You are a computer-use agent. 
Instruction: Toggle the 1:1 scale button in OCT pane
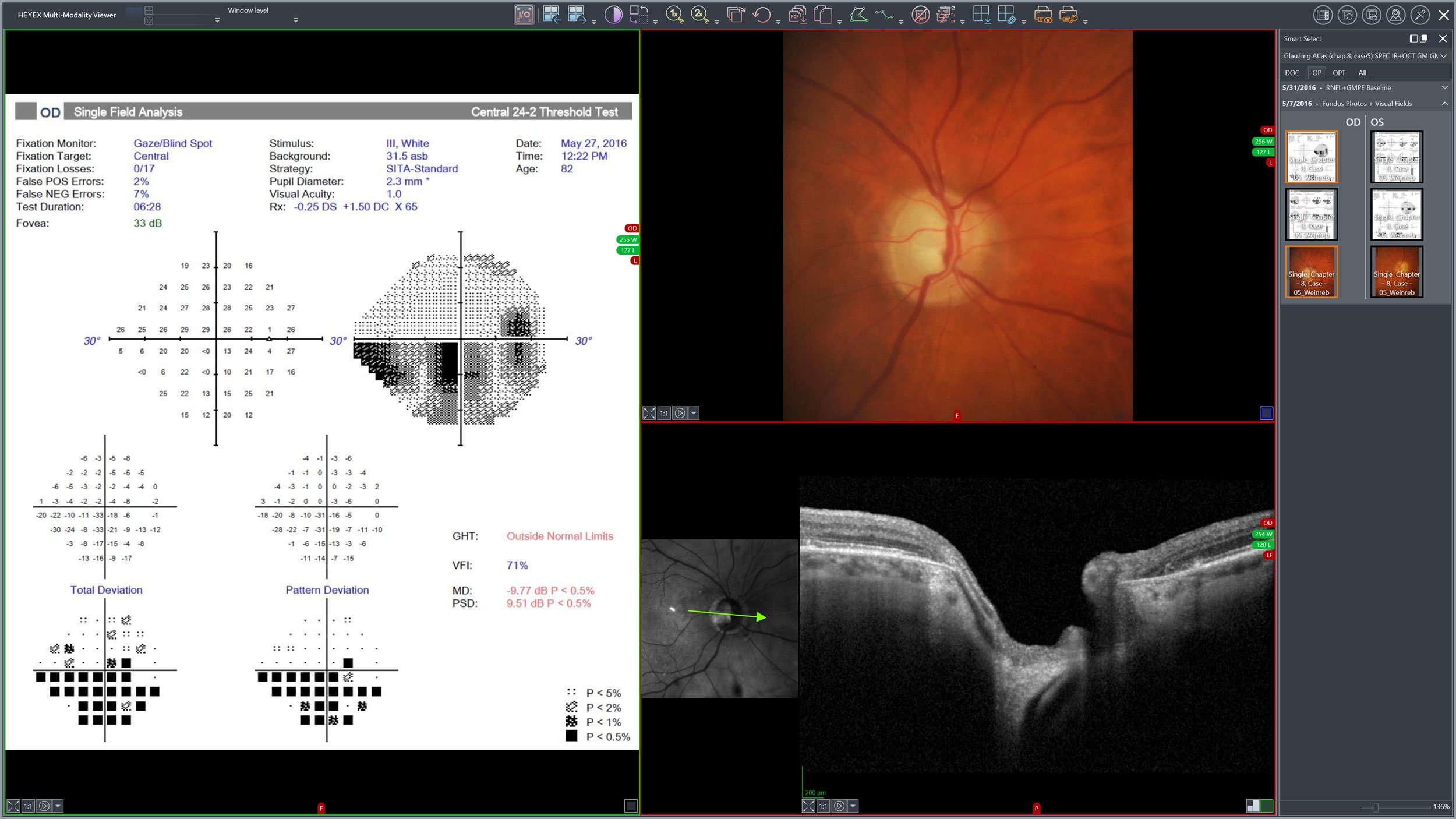coord(823,806)
